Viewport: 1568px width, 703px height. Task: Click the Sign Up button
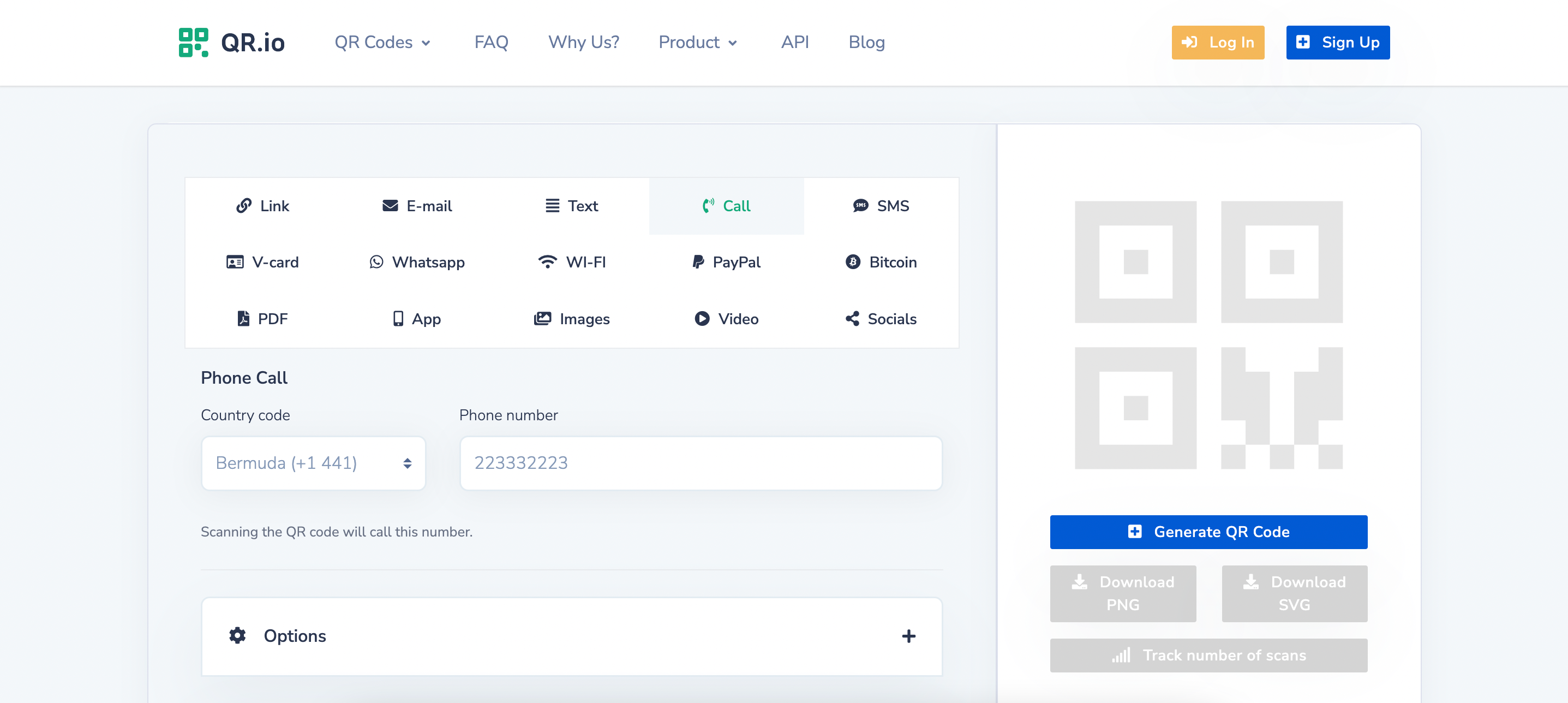1337,42
